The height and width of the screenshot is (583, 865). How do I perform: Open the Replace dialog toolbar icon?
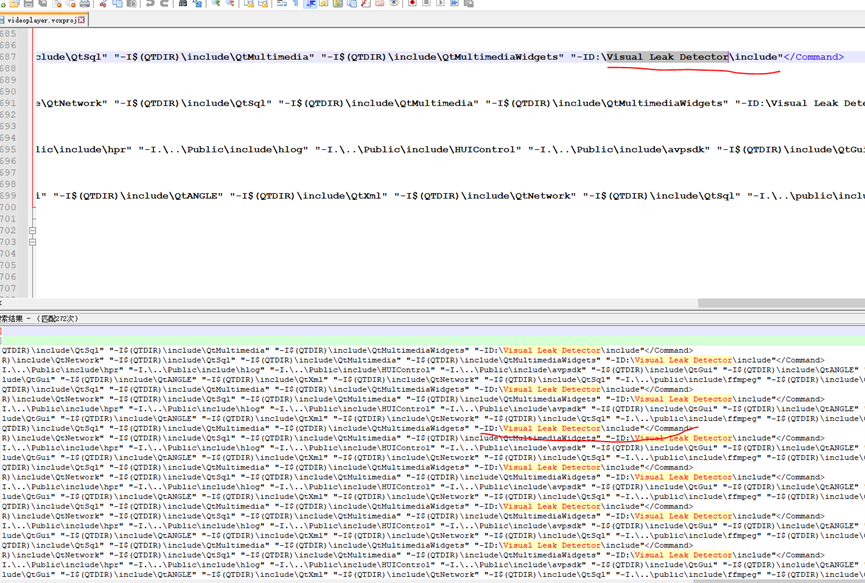coord(197,3)
